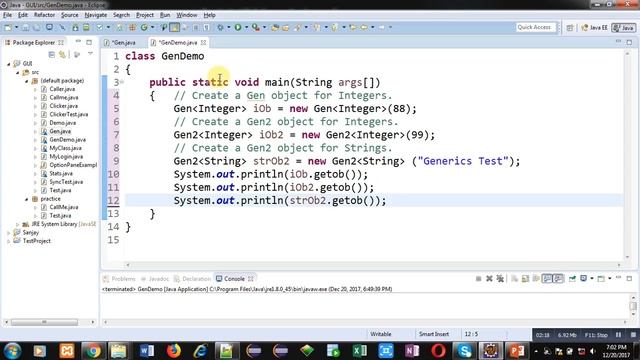Expand the TestProject node
Image resolution: width=640 pixels, height=360 pixels.
pyautogui.click(x=9, y=241)
